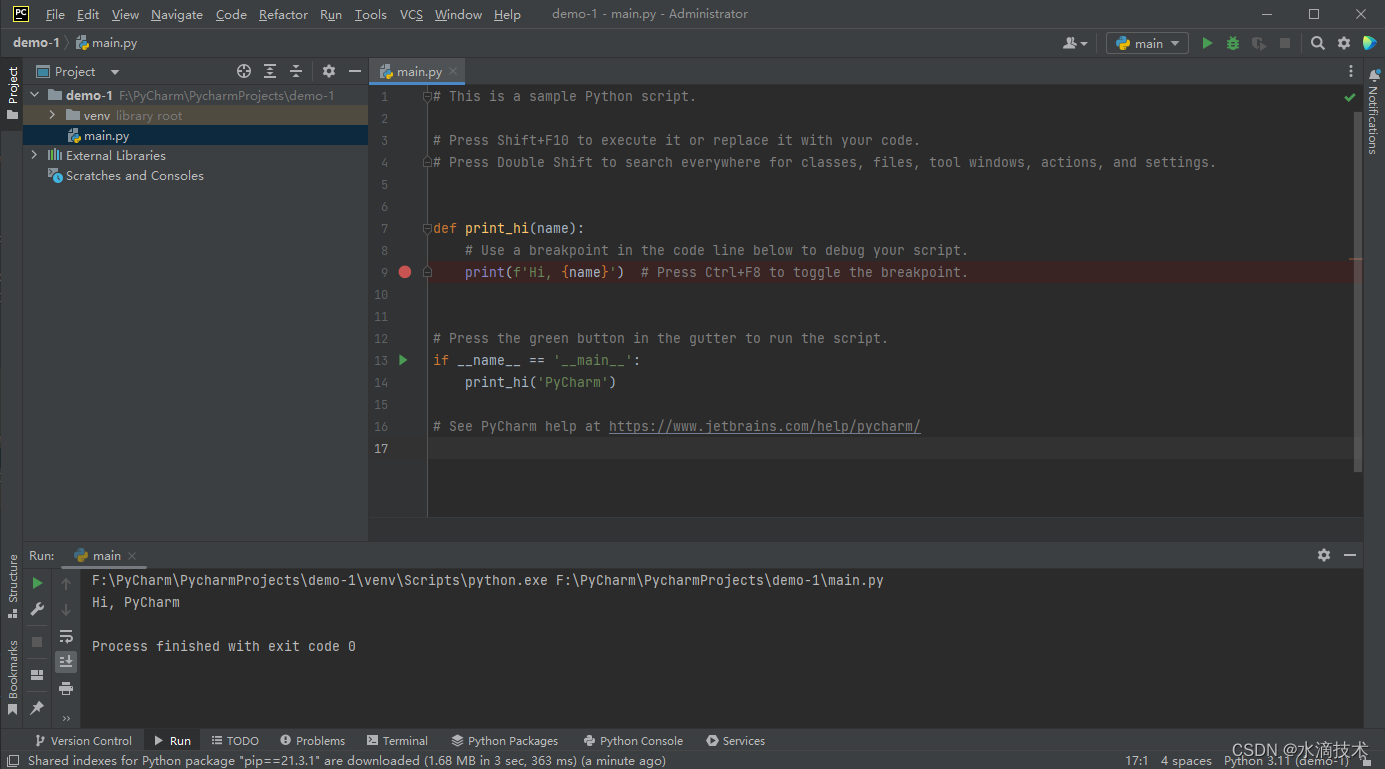
Task: Collapse the print_hi function fold on line 7
Action: click(x=427, y=228)
